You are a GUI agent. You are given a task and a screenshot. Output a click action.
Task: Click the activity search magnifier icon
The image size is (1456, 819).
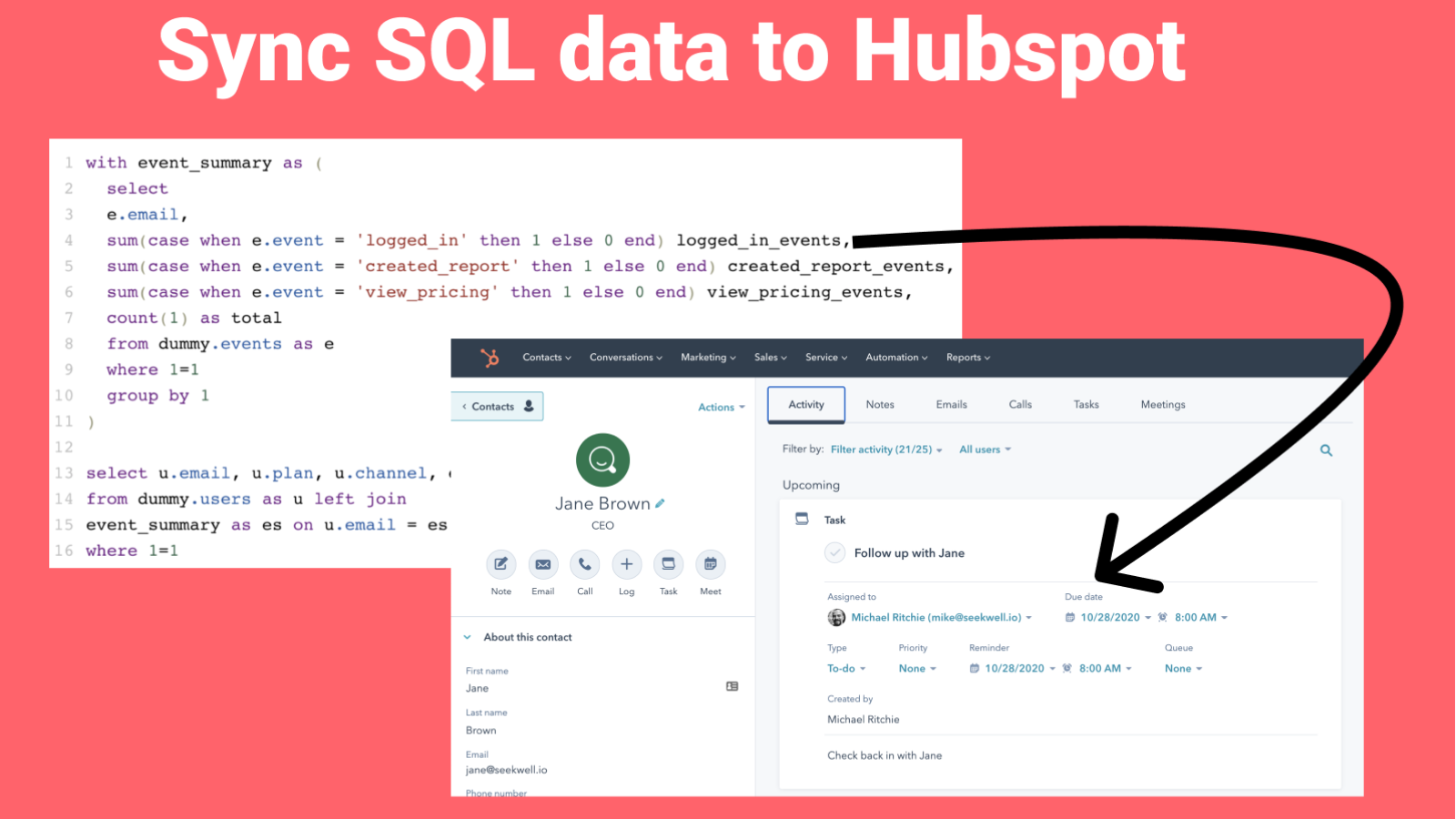click(1326, 450)
